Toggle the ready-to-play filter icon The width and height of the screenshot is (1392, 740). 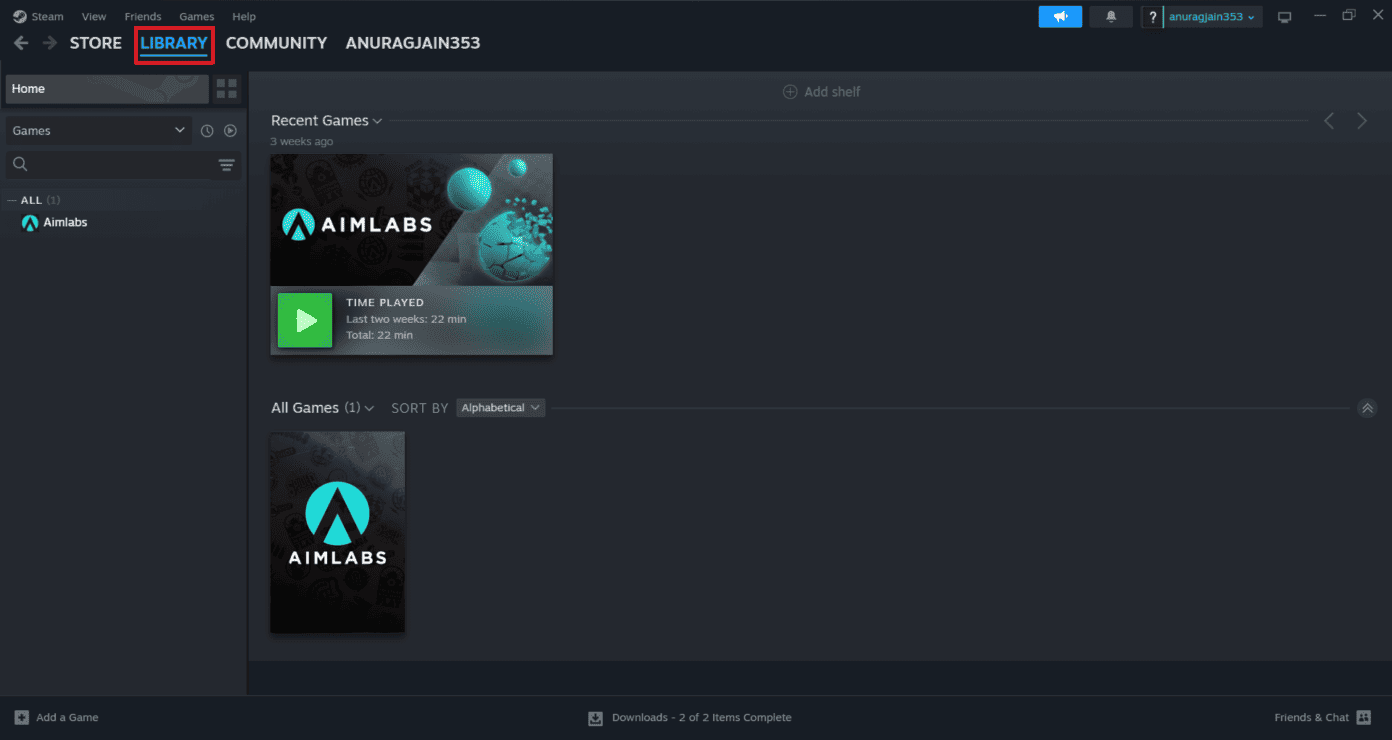230,130
